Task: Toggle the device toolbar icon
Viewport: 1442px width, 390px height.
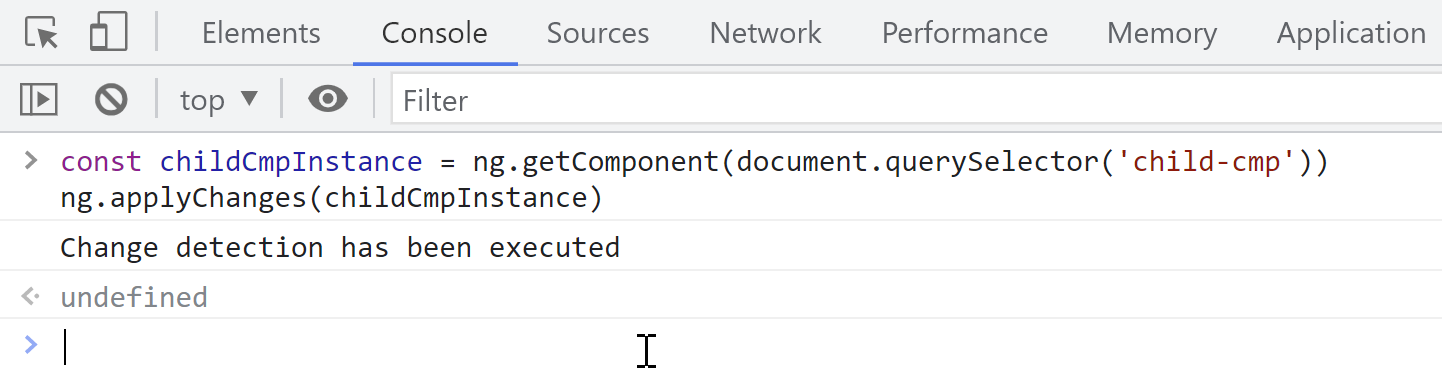Action: pyautogui.click(x=109, y=33)
